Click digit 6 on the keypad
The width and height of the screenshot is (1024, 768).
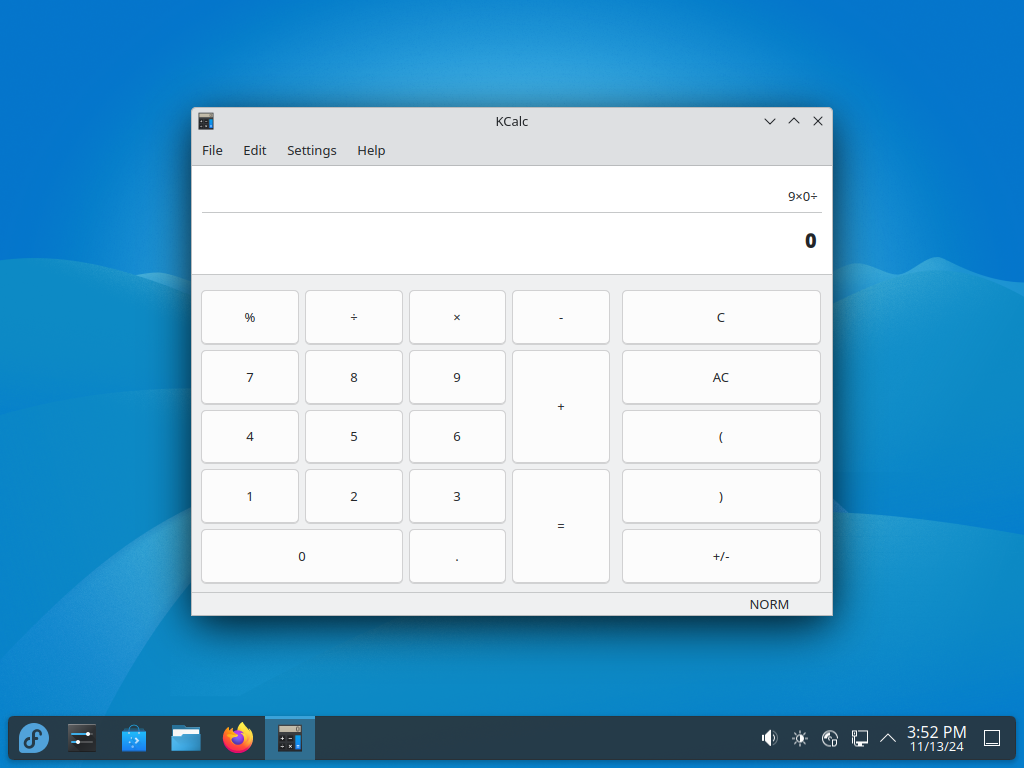tap(457, 437)
